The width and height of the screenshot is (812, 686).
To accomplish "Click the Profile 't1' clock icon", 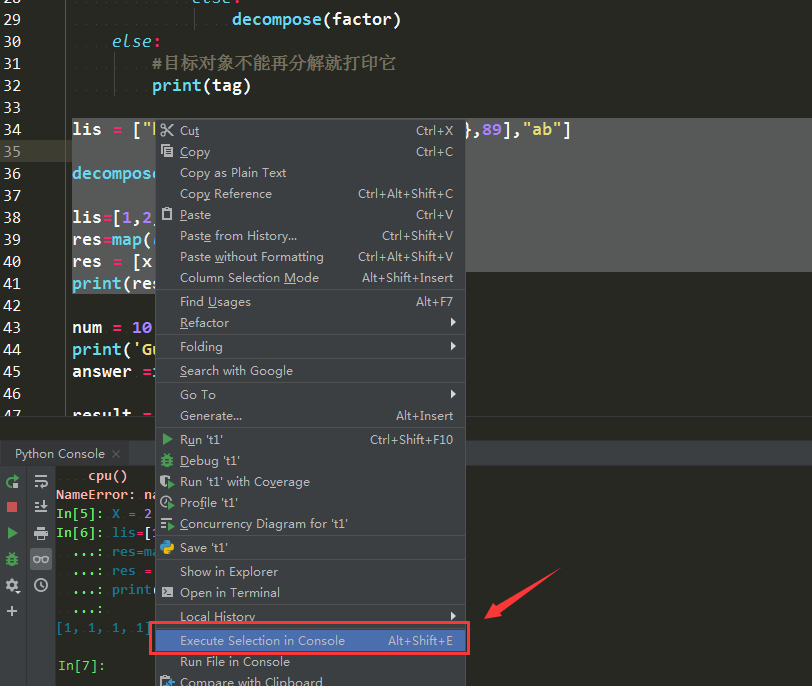I will pos(167,503).
